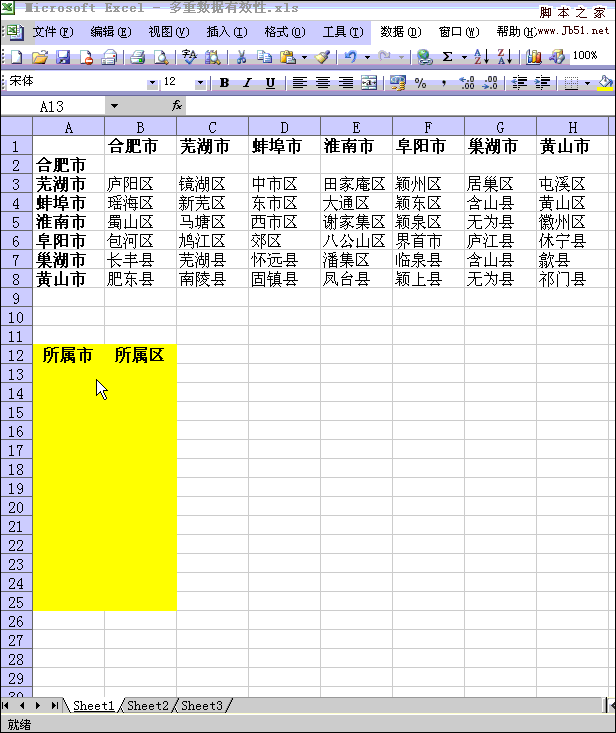
Task: Go to the last sheet tab arrow
Action: click(55, 705)
